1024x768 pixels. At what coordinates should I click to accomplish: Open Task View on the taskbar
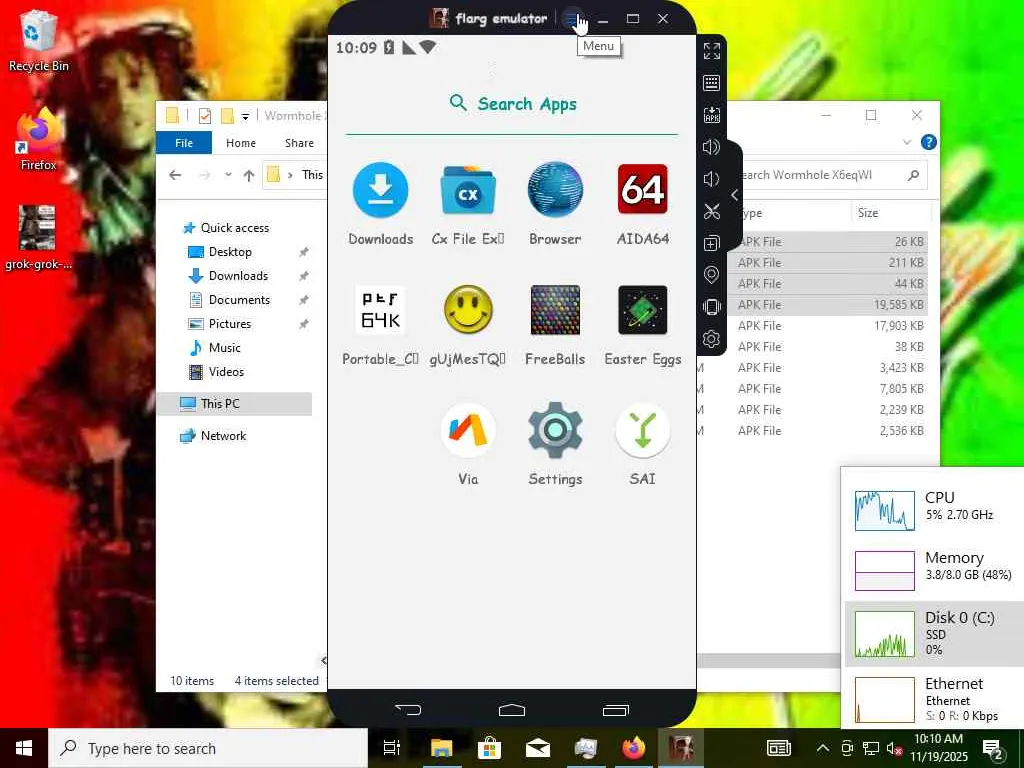[392, 748]
